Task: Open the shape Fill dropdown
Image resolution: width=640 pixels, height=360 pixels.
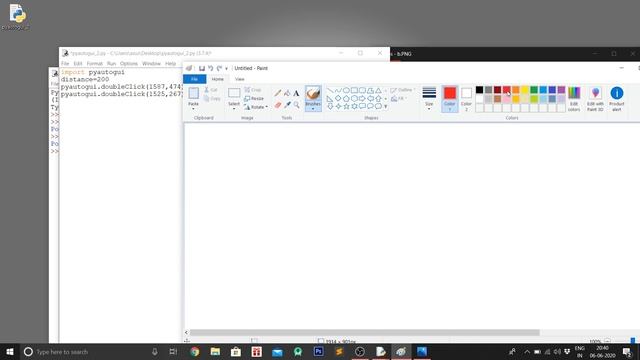Action: click(x=398, y=98)
